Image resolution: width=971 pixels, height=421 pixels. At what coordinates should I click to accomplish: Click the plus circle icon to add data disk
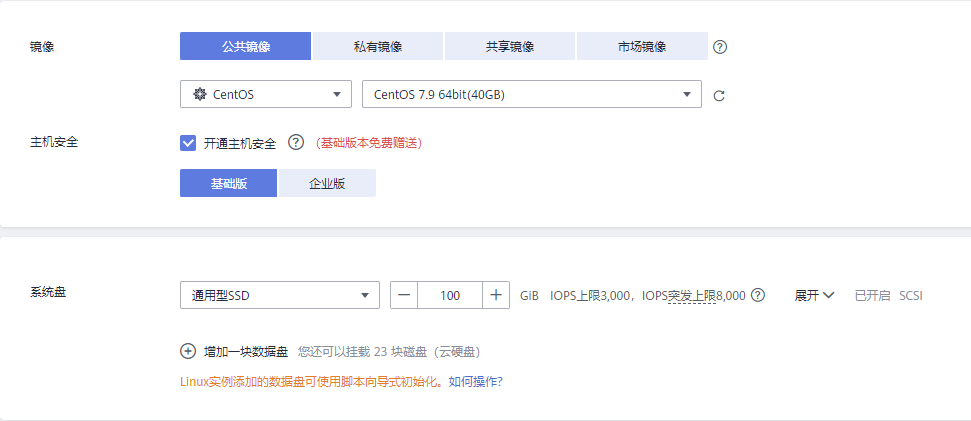point(188,351)
